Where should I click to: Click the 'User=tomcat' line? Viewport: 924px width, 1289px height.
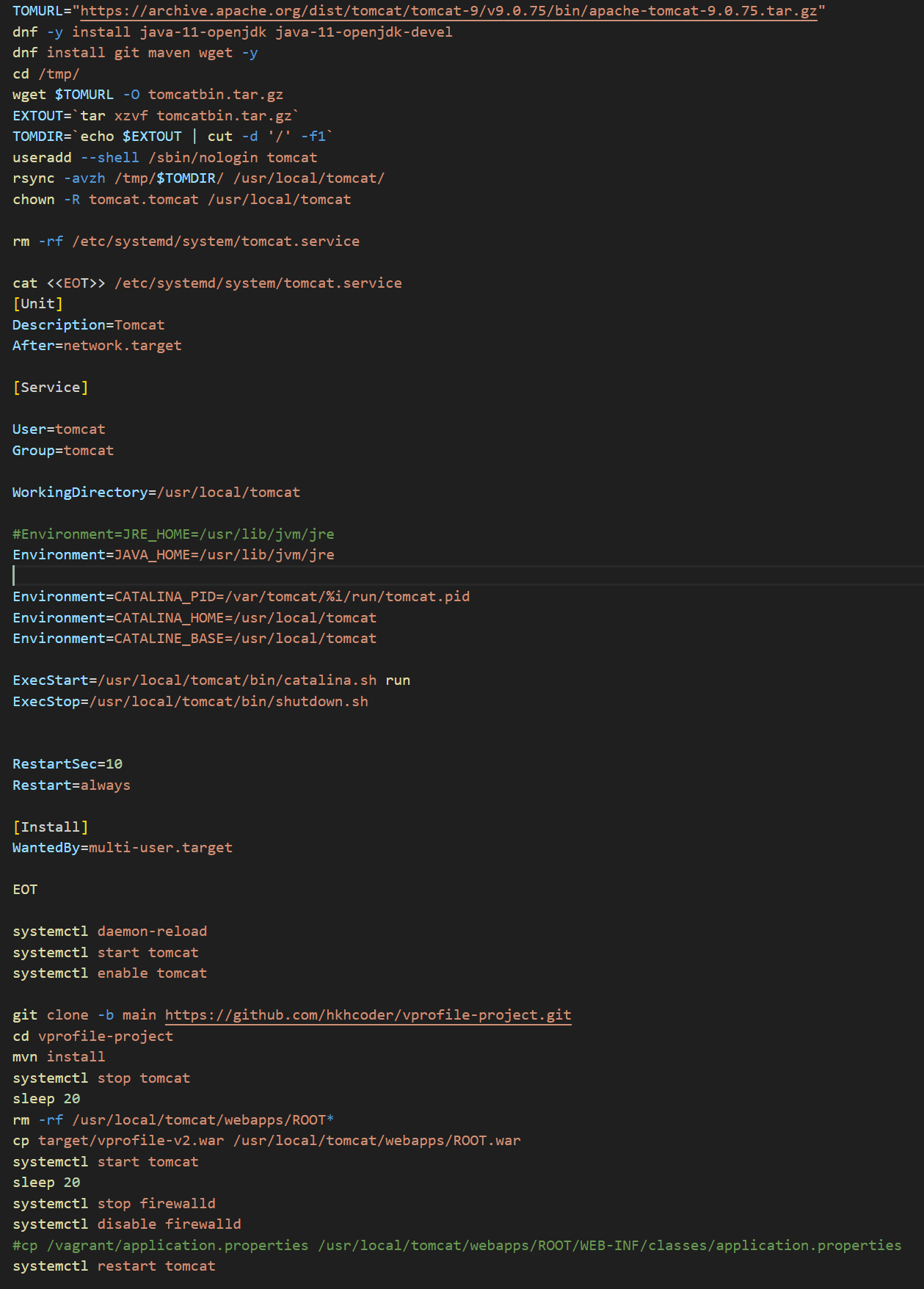[x=59, y=429]
